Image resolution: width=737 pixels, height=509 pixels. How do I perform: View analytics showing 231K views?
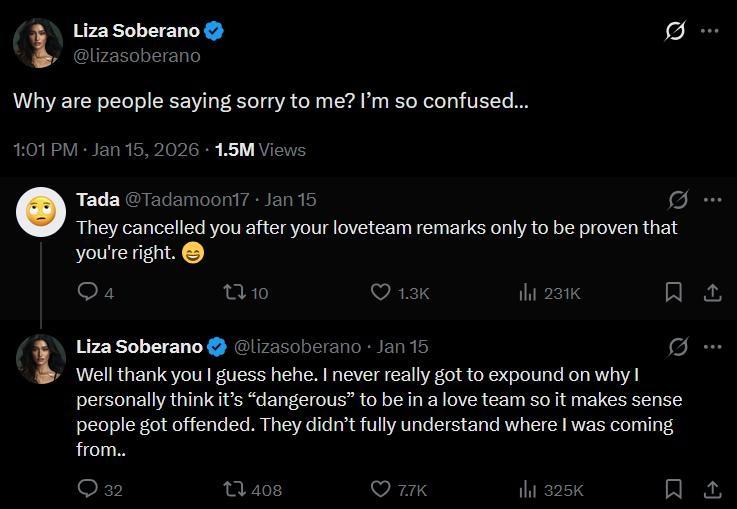528,292
